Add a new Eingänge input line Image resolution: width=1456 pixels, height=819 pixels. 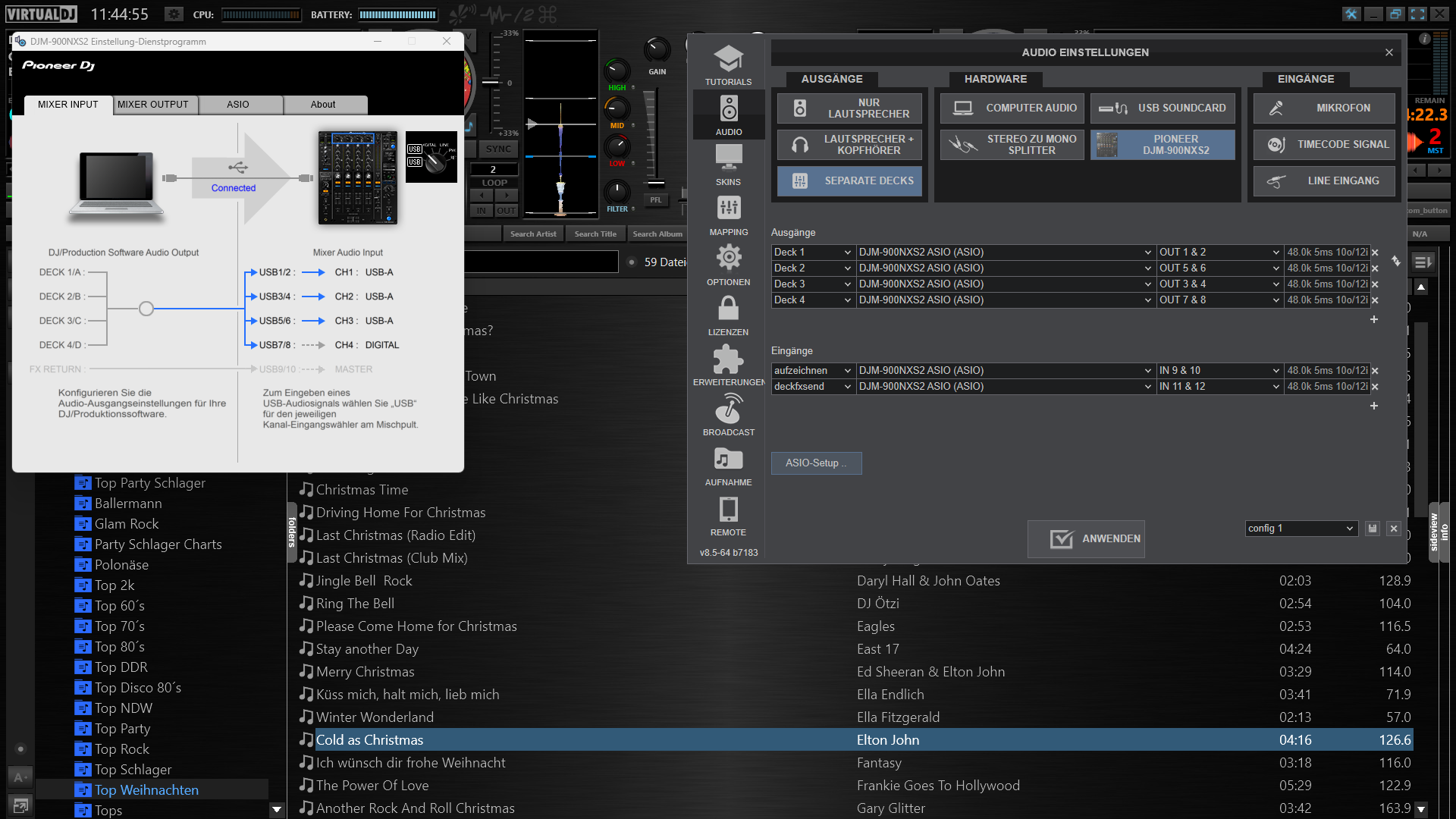click(x=1373, y=406)
